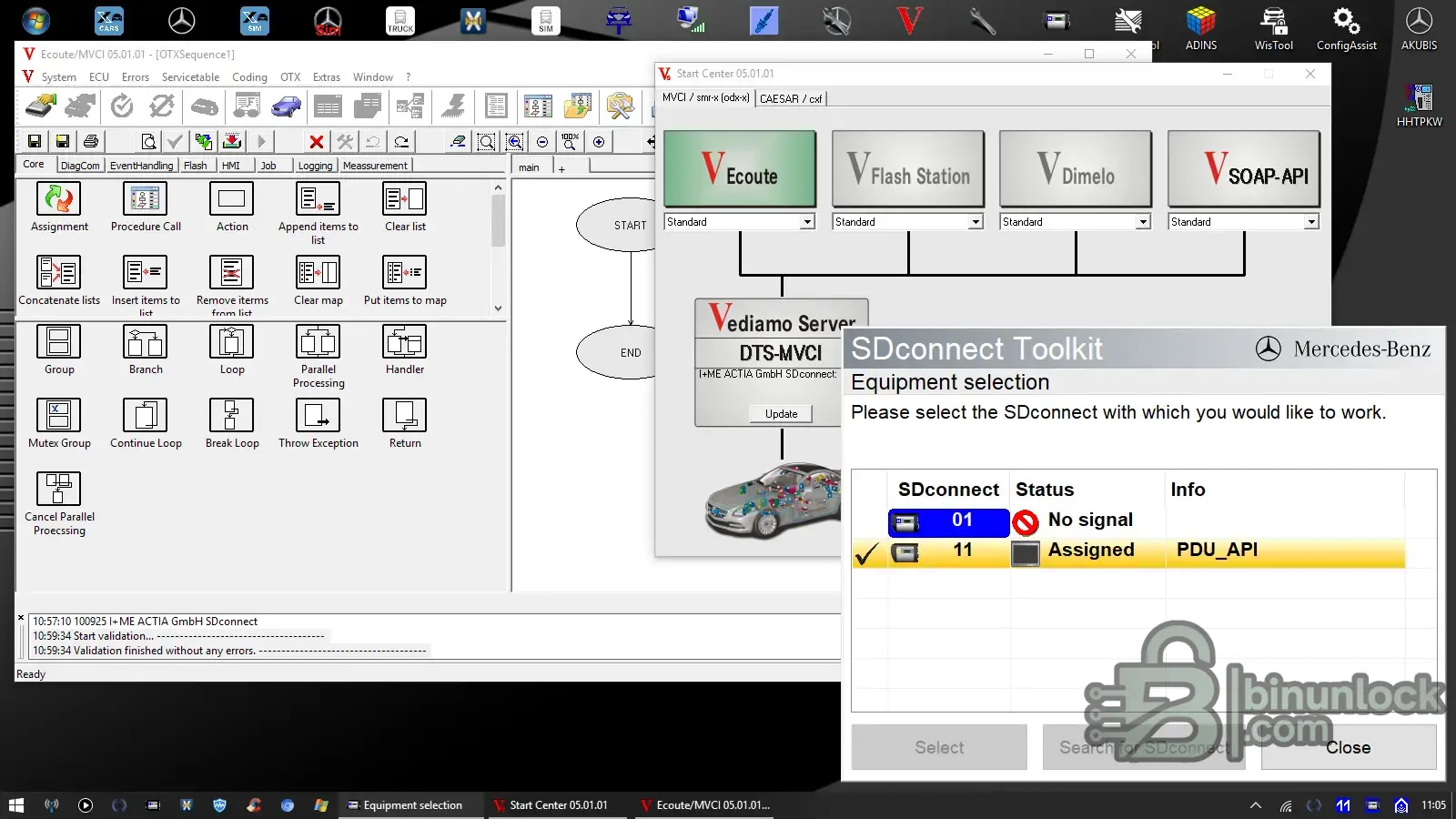Image resolution: width=1456 pixels, height=819 pixels.
Task: Click the Procedure Call icon
Action: (x=146, y=199)
